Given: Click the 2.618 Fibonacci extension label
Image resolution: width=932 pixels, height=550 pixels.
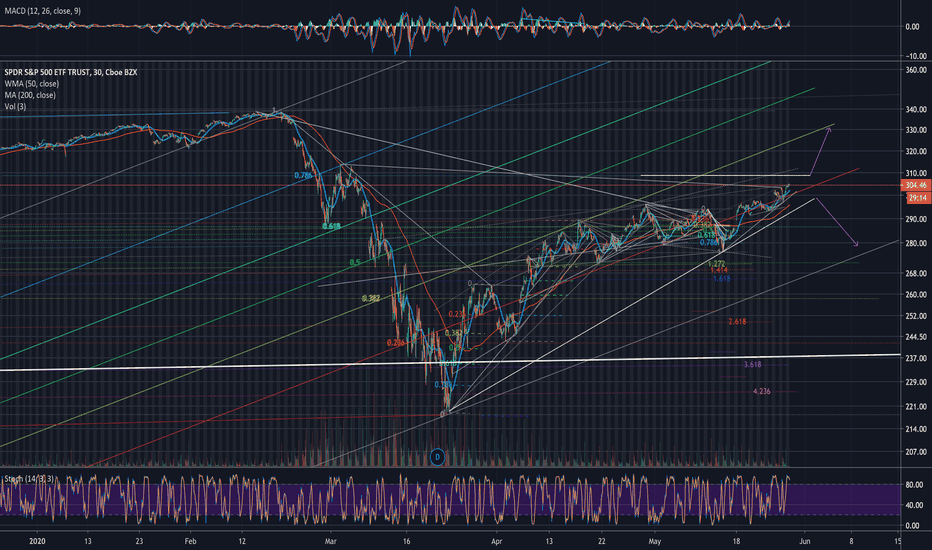Looking at the screenshot, I should [737, 322].
